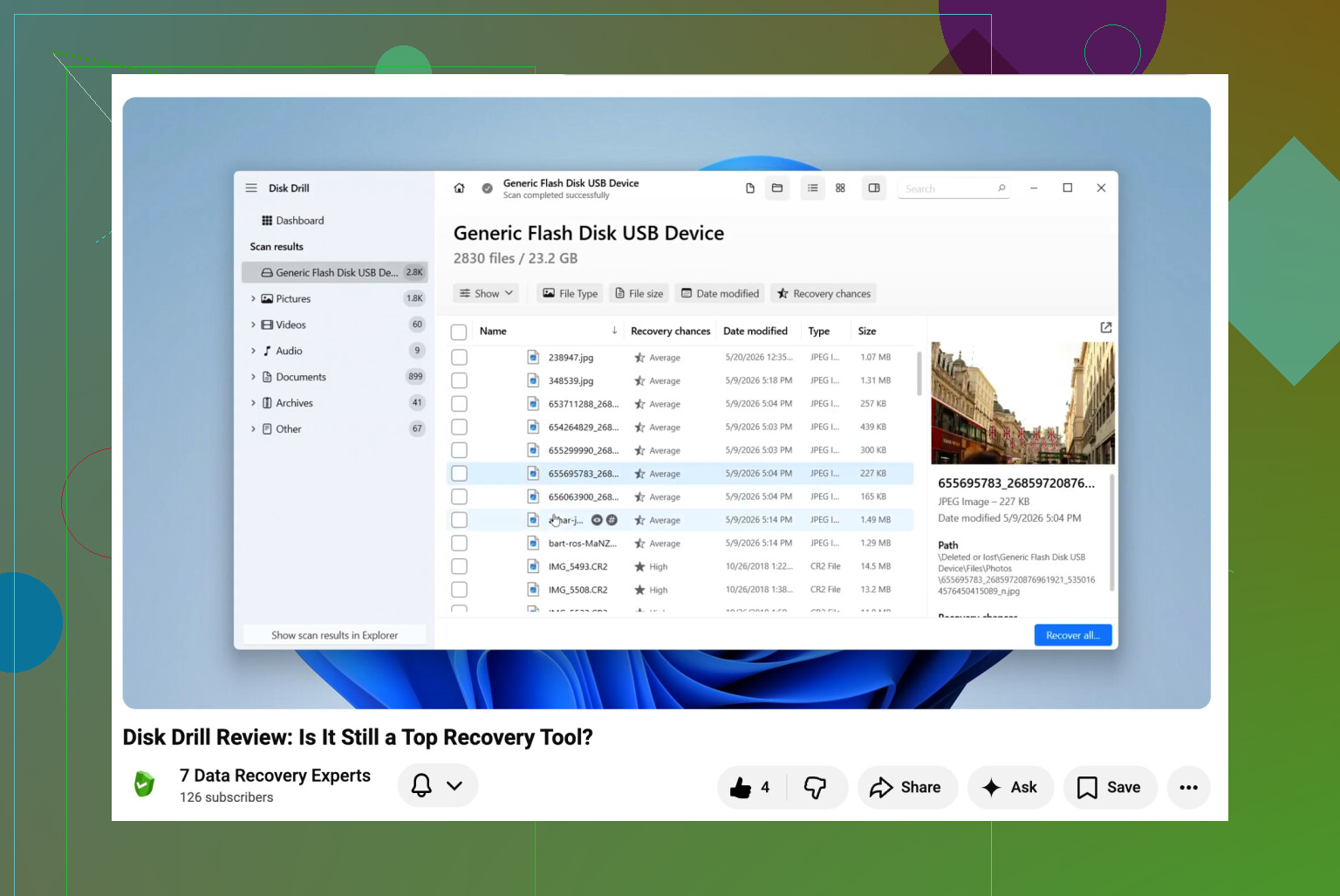Click the hash icon in the 1.49 MB row

tap(612, 520)
